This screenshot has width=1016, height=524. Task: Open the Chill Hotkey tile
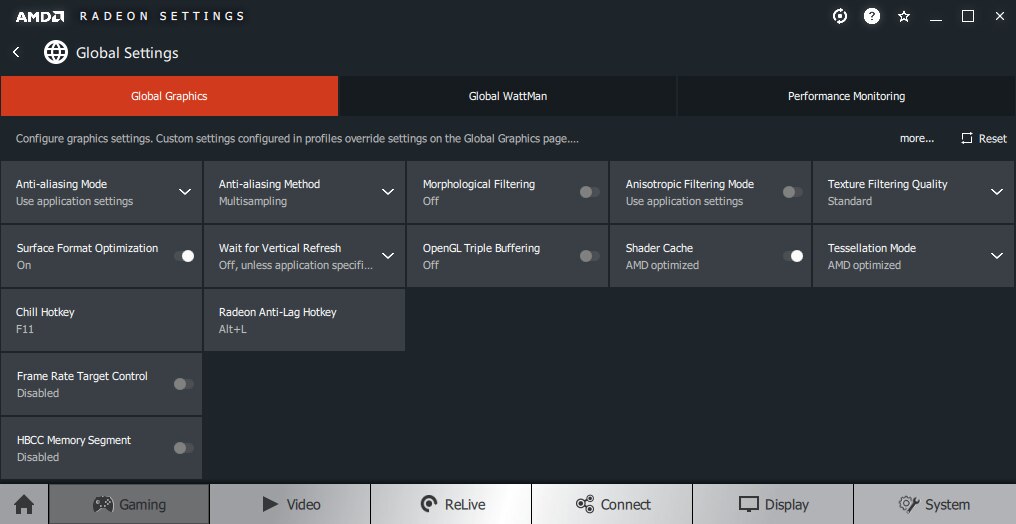(x=101, y=320)
